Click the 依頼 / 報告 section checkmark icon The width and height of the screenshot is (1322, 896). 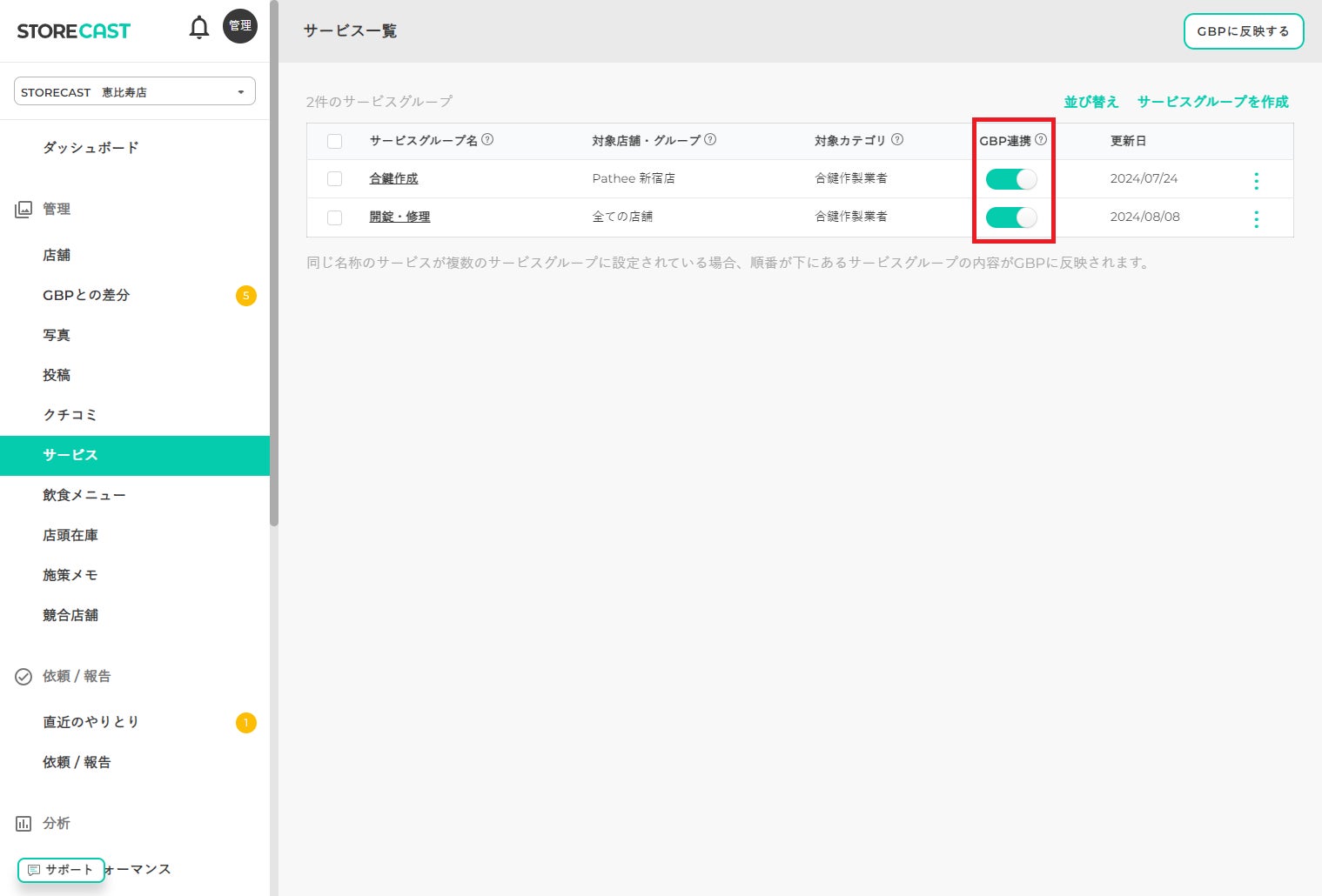click(x=23, y=677)
